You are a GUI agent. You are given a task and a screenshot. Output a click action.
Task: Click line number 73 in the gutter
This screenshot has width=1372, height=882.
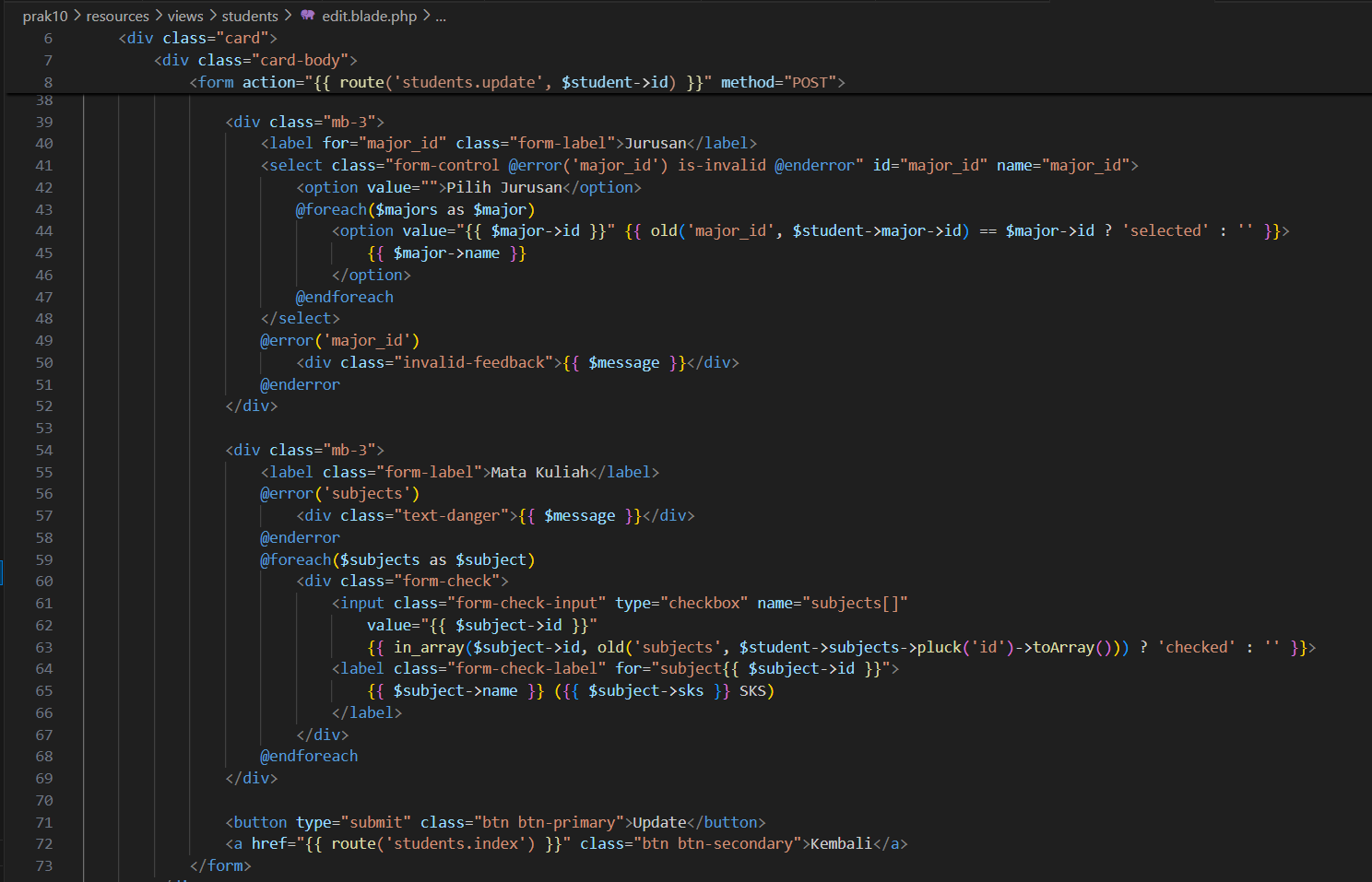click(x=44, y=865)
